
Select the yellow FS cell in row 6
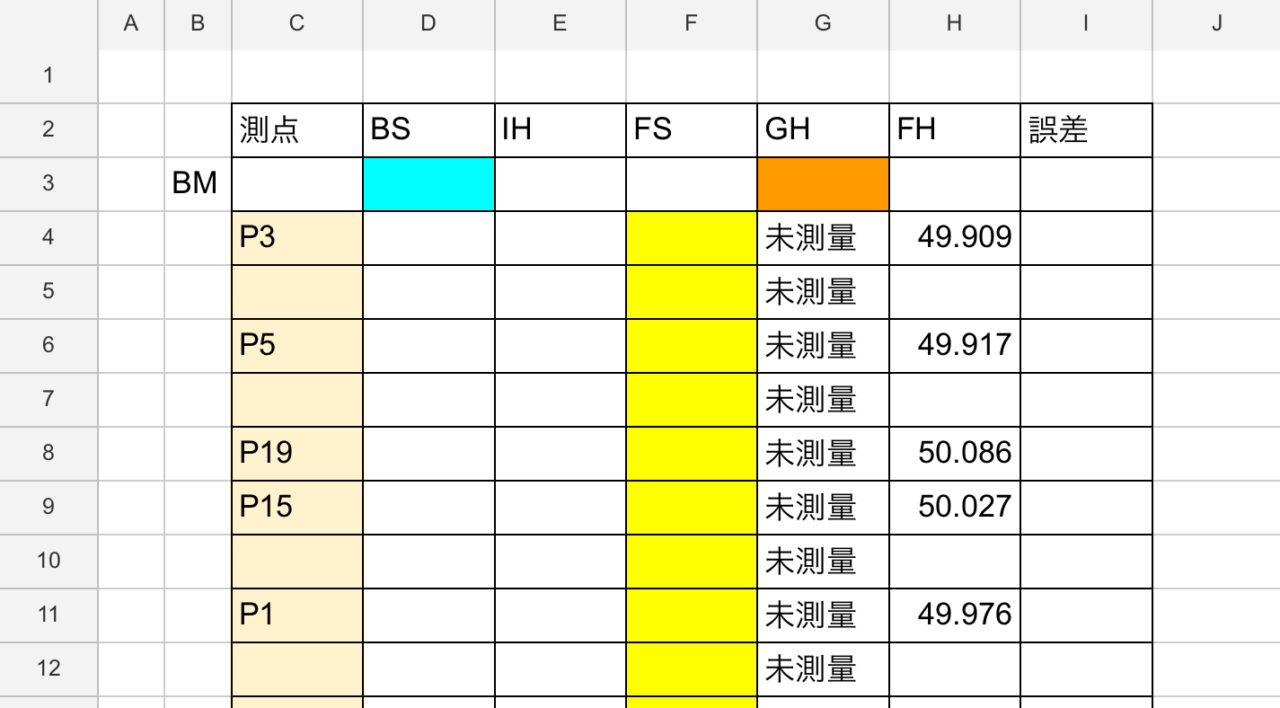point(692,346)
